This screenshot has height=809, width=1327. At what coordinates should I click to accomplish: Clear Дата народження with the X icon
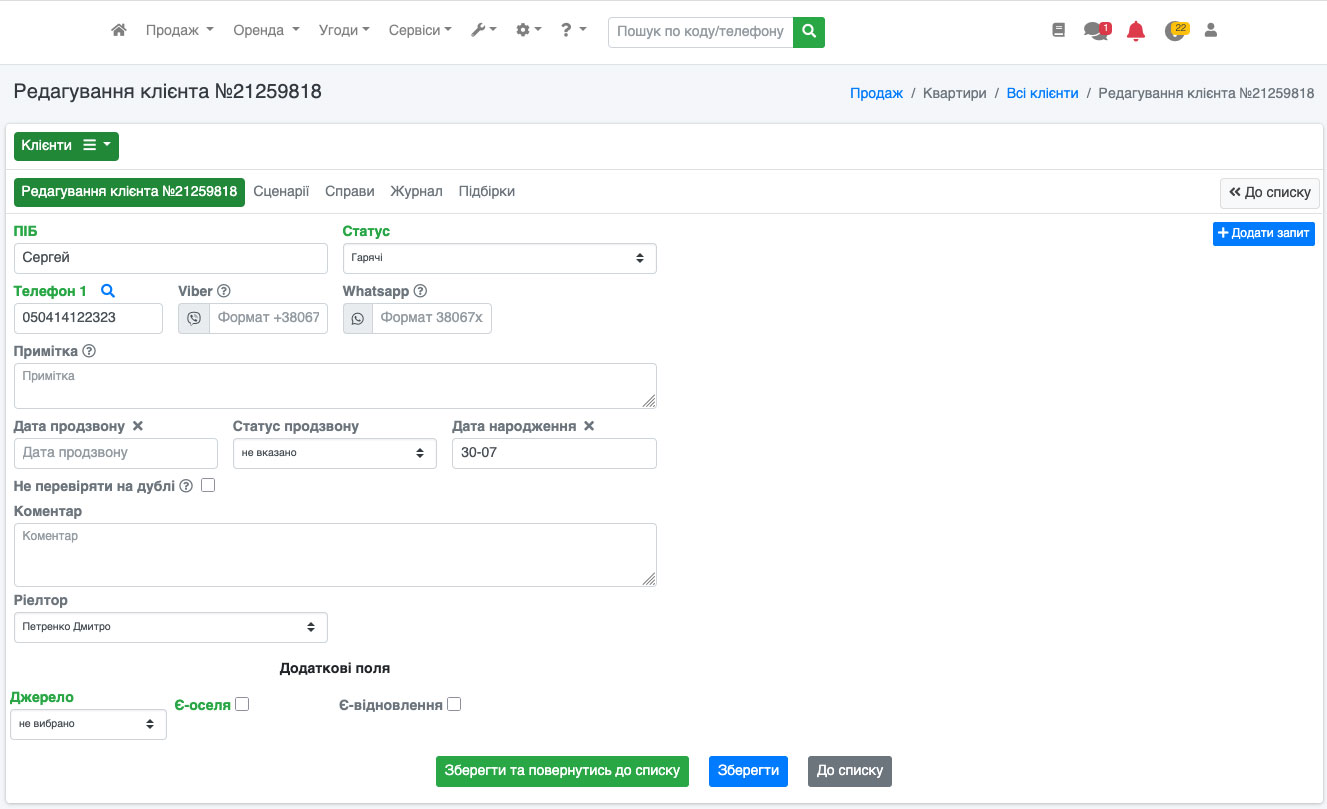[589, 426]
